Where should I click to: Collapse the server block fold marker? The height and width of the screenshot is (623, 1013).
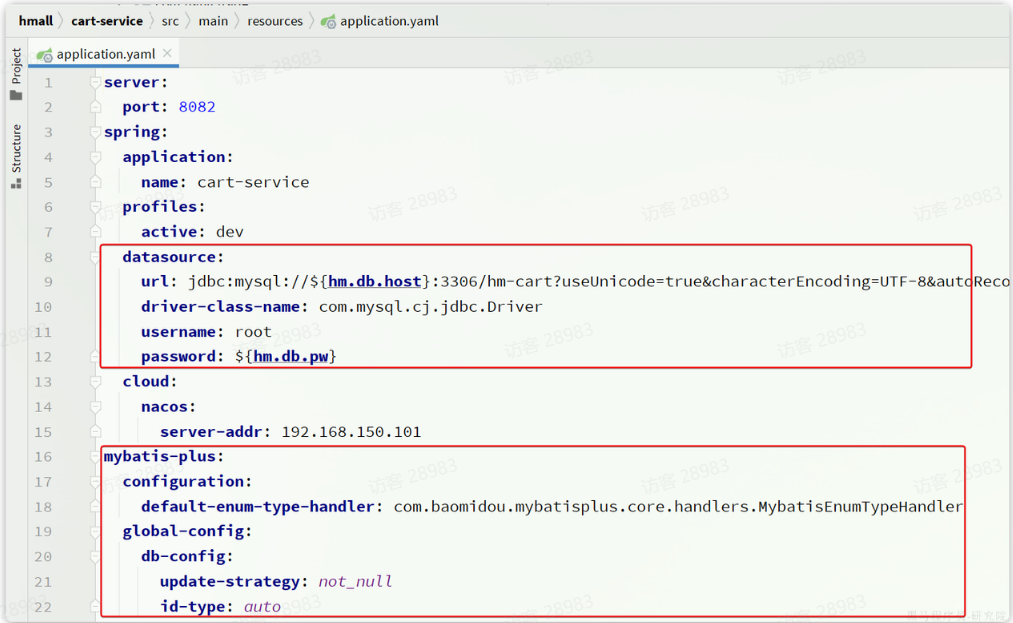[96, 83]
